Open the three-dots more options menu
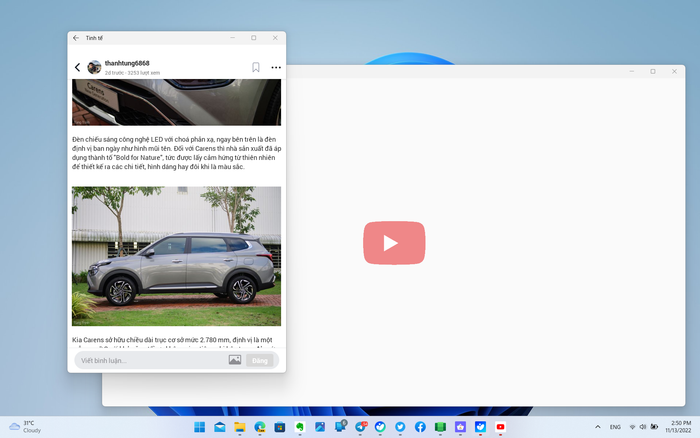700x438 pixels. 276,67
